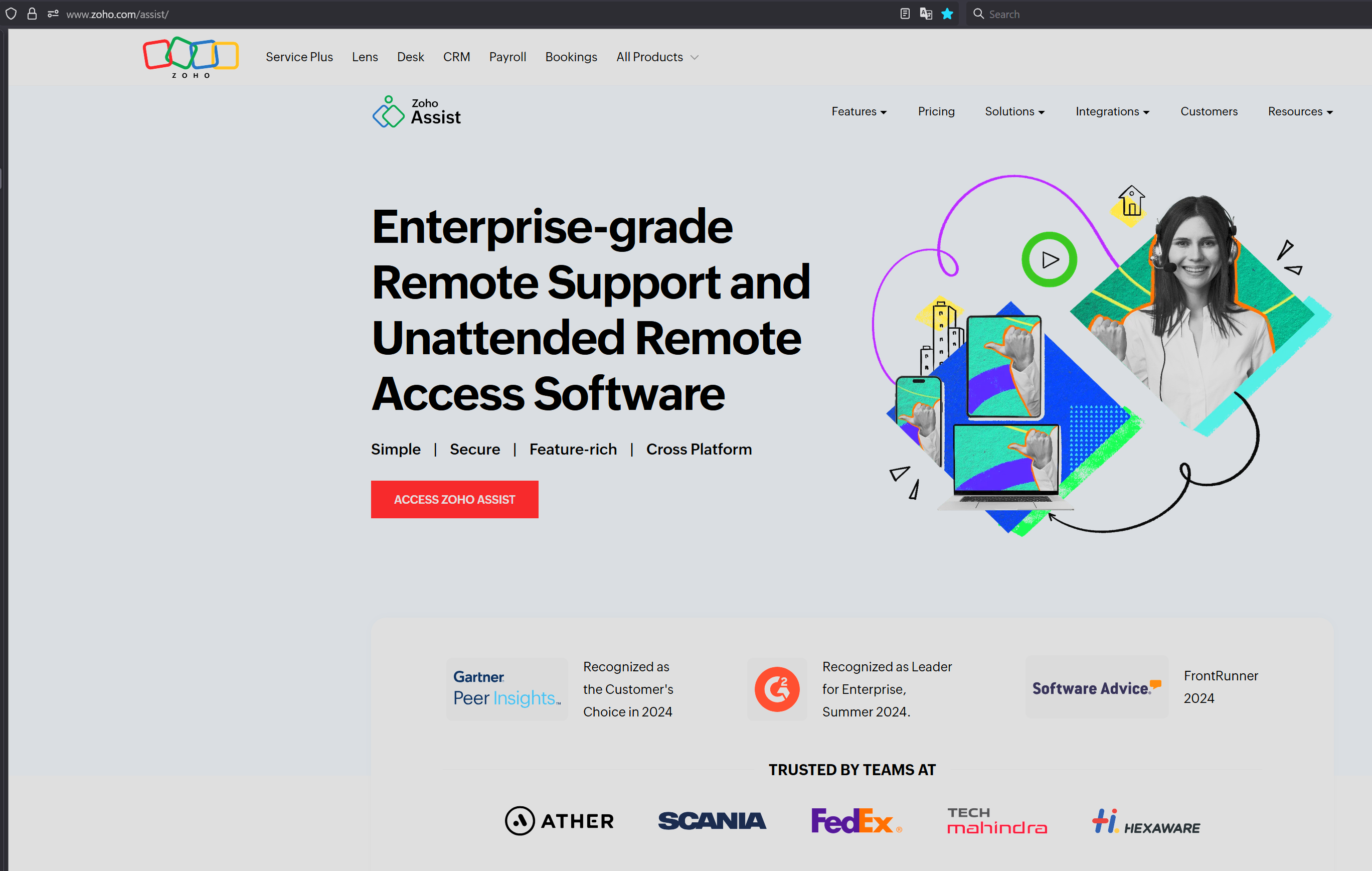Click the G2 badge logo

click(777, 689)
